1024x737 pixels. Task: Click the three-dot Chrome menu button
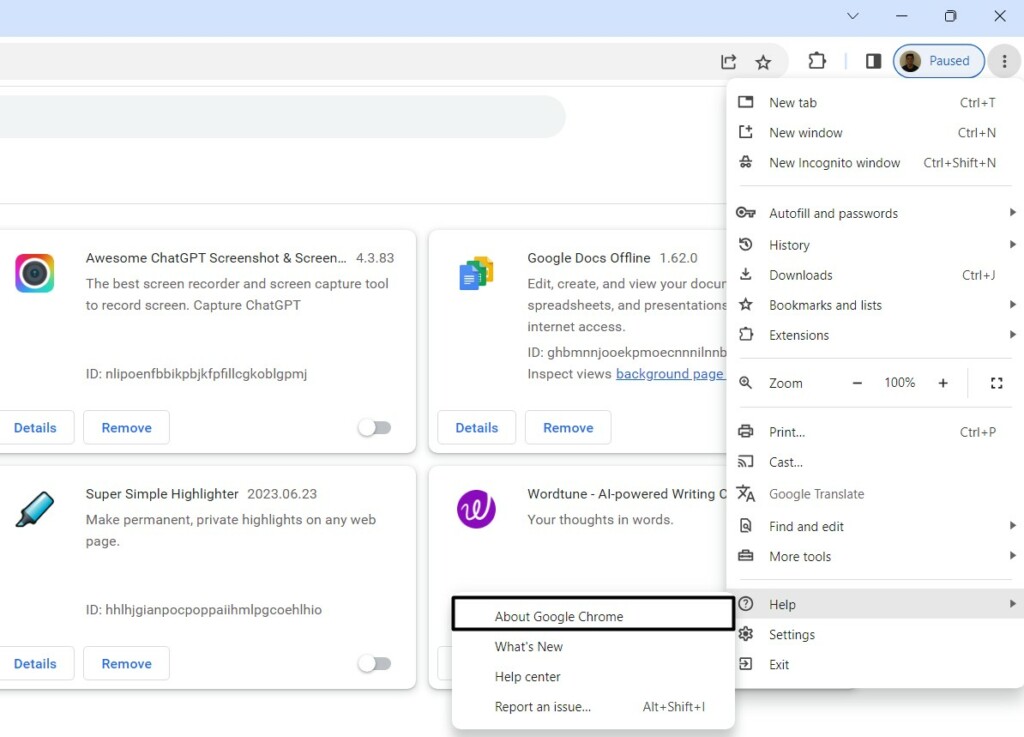(x=1004, y=61)
